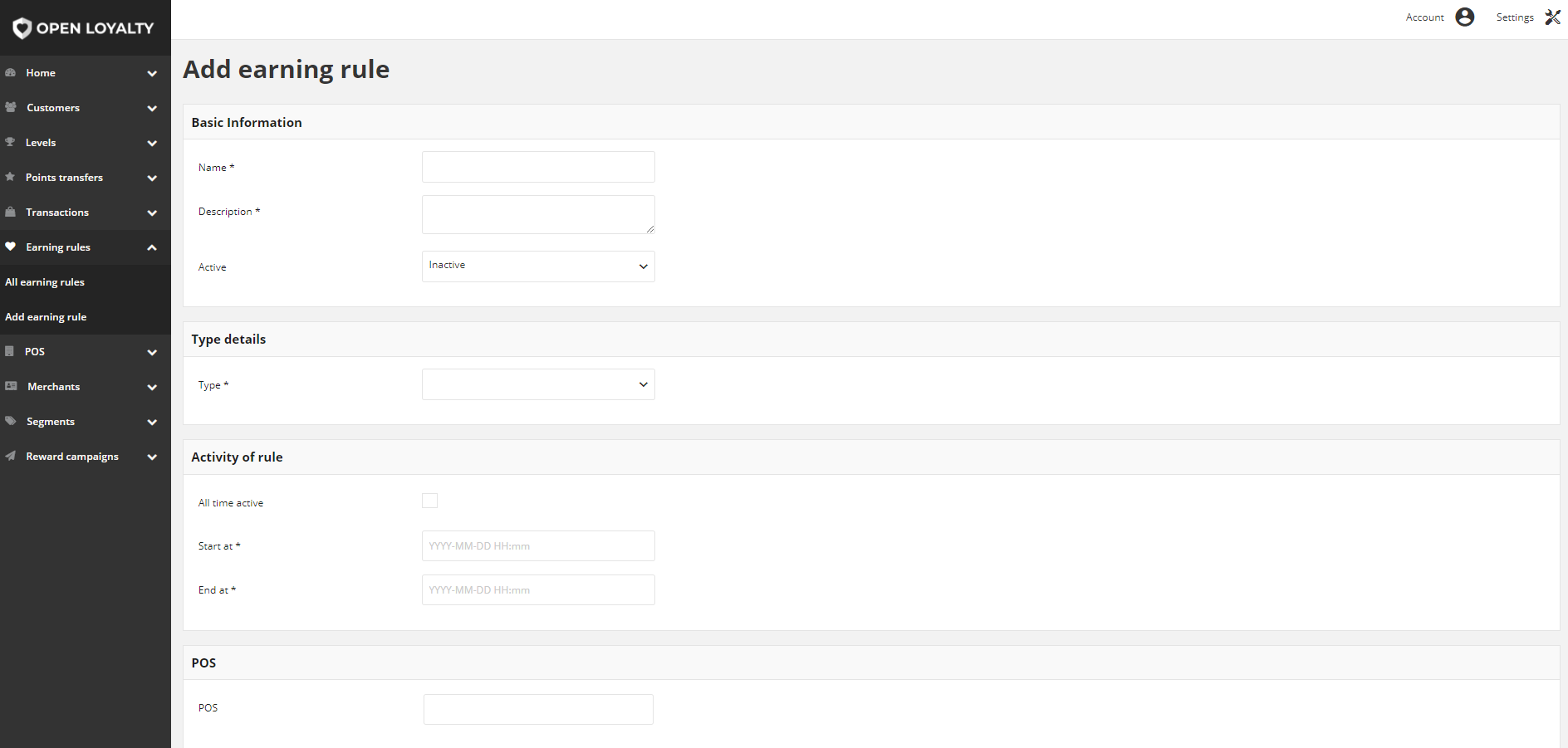Image resolution: width=1568 pixels, height=748 pixels.
Task: Open the Transactions menu label
Action: click(57, 213)
